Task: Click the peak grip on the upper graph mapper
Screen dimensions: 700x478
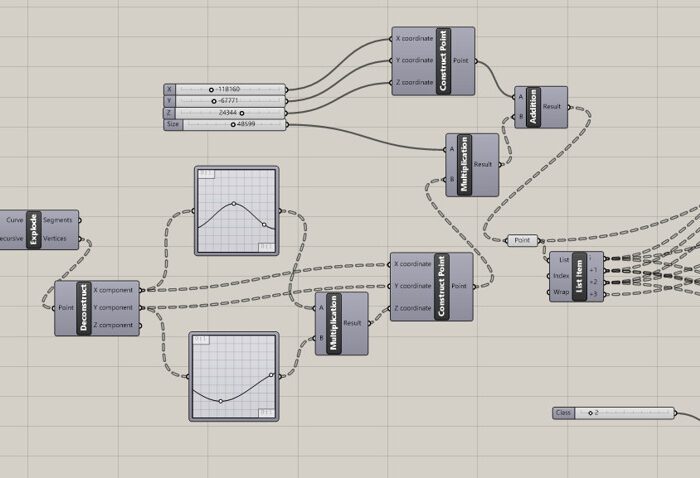Action: coord(234,203)
